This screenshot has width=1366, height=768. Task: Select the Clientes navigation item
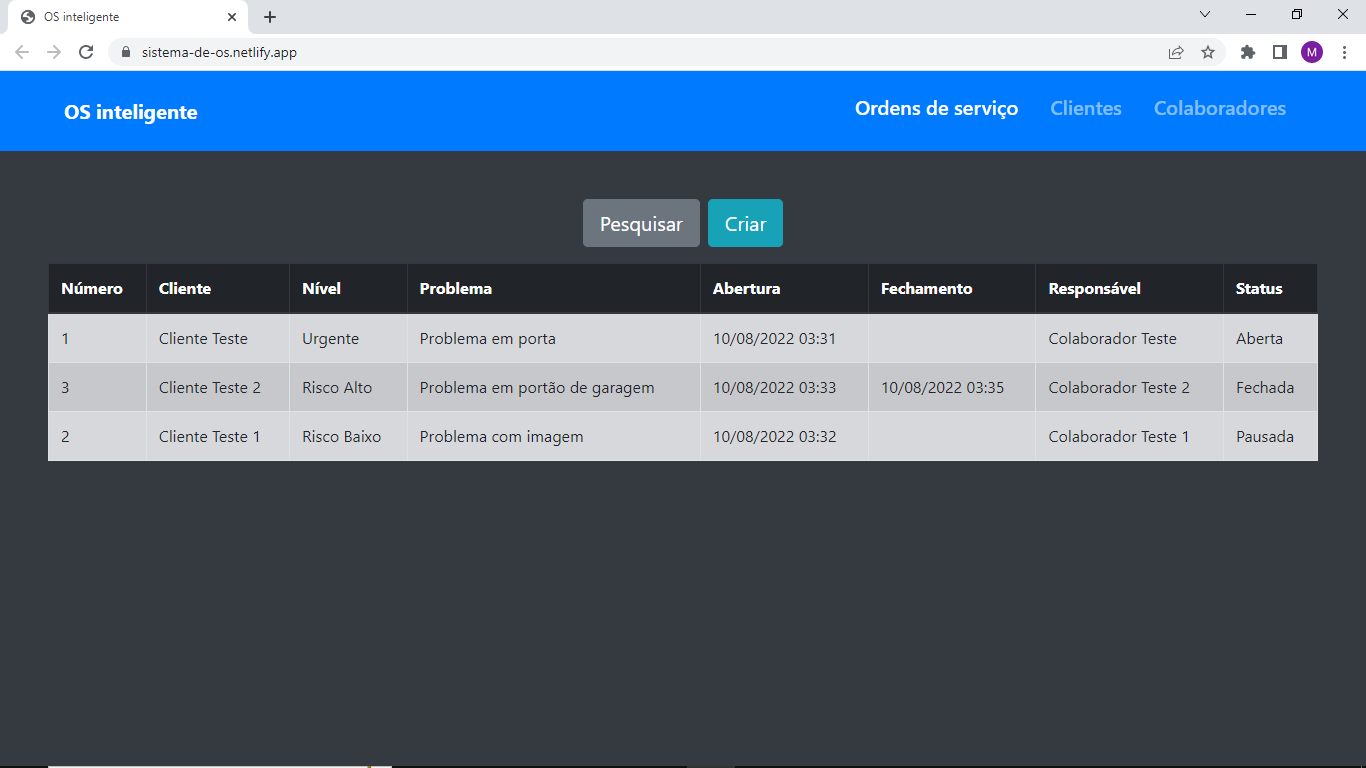click(x=1086, y=109)
